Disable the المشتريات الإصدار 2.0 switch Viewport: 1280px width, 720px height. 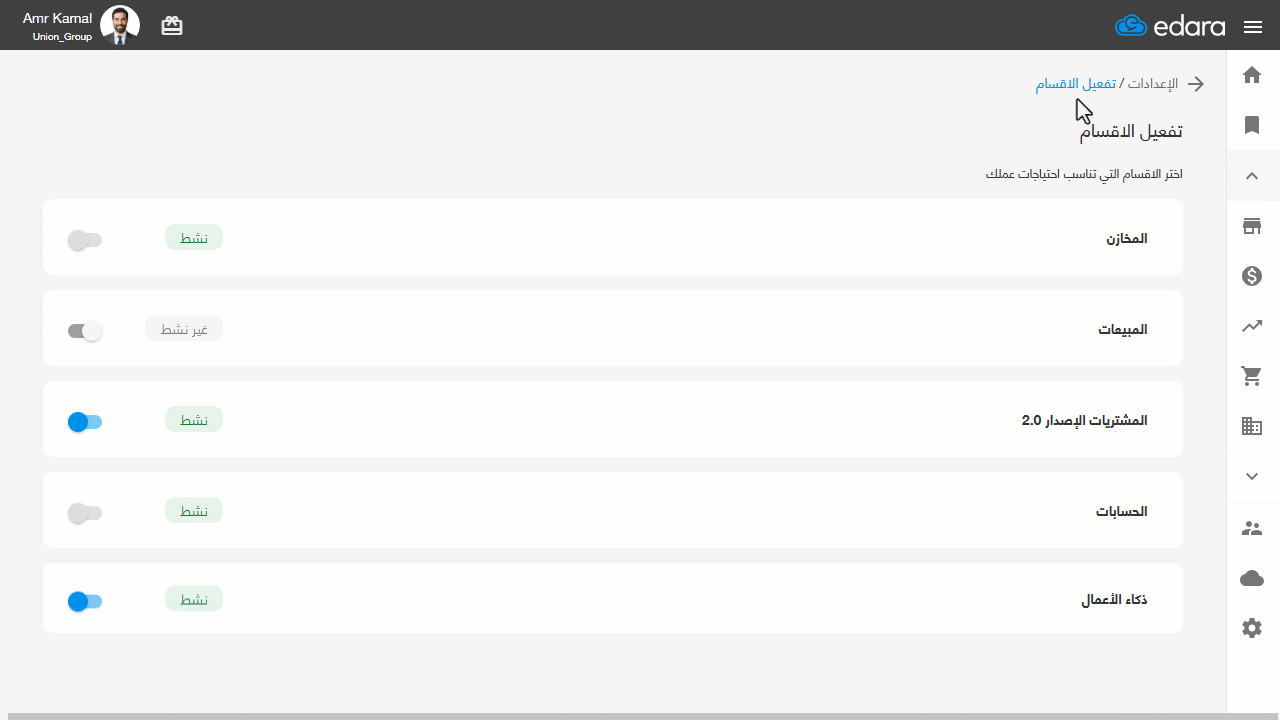point(85,422)
